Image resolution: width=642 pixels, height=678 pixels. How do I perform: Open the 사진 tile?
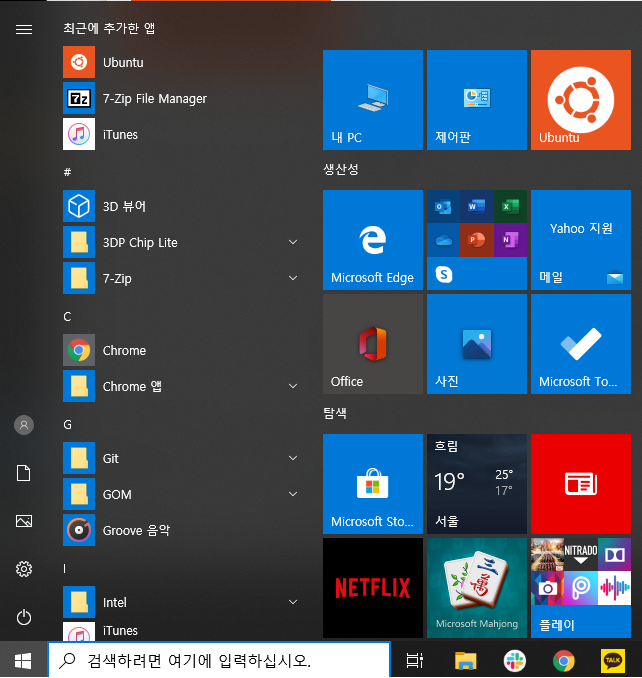tap(477, 344)
